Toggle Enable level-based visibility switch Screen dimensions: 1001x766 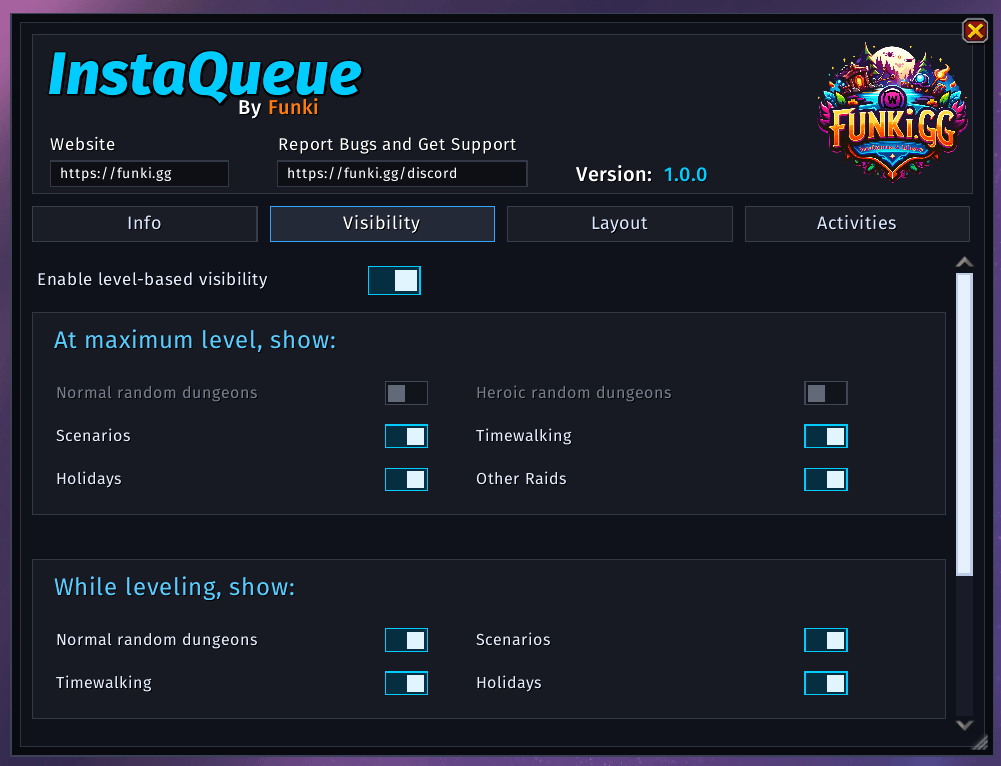tap(395, 280)
